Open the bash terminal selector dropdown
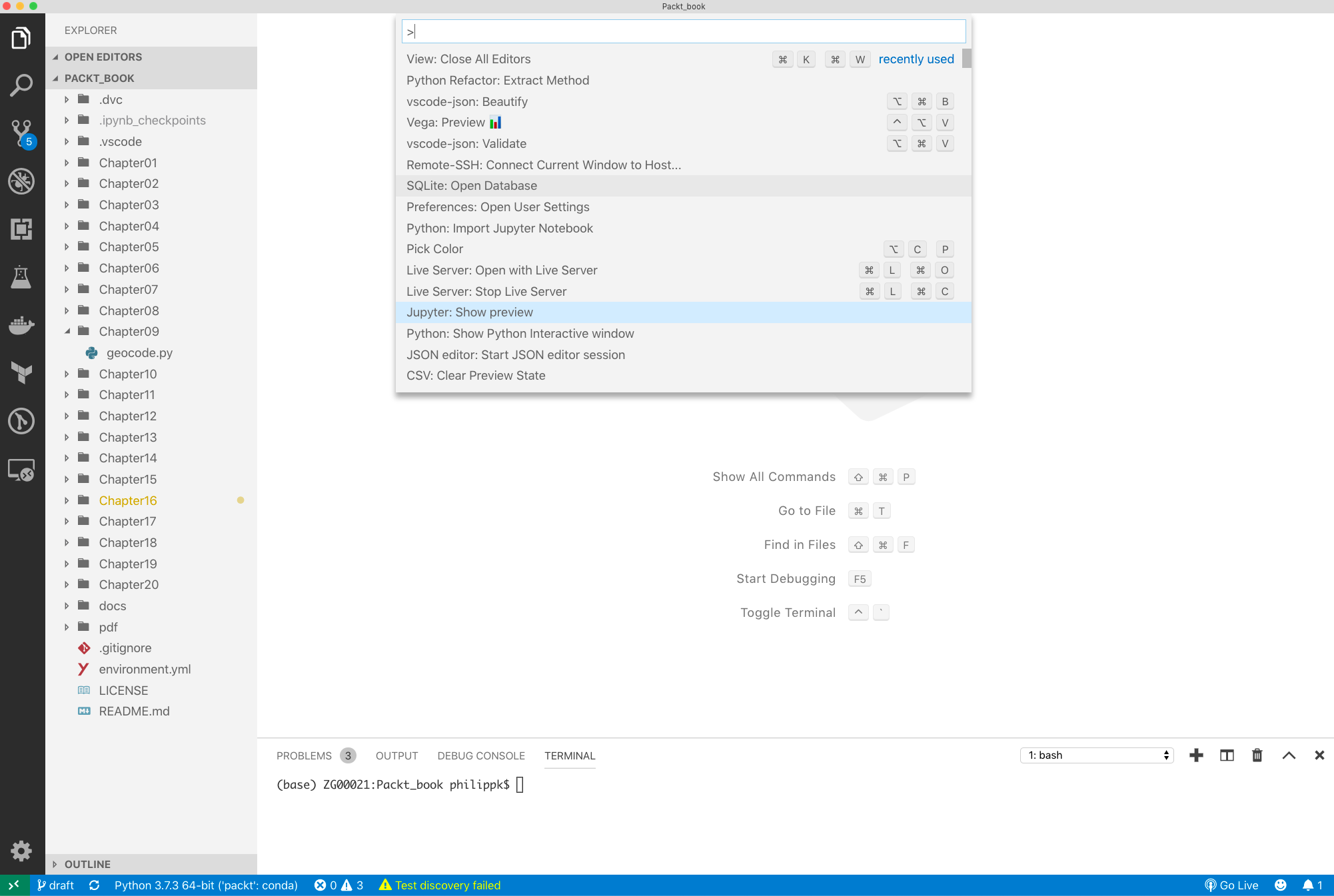This screenshot has width=1334, height=896. click(x=1096, y=755)
